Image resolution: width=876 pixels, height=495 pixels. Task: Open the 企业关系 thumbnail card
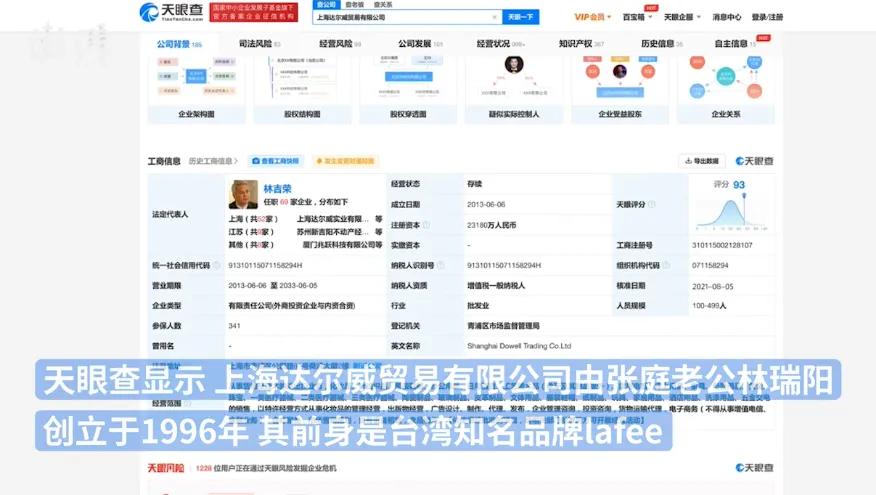pyautogui.click(x=726, y=89)
